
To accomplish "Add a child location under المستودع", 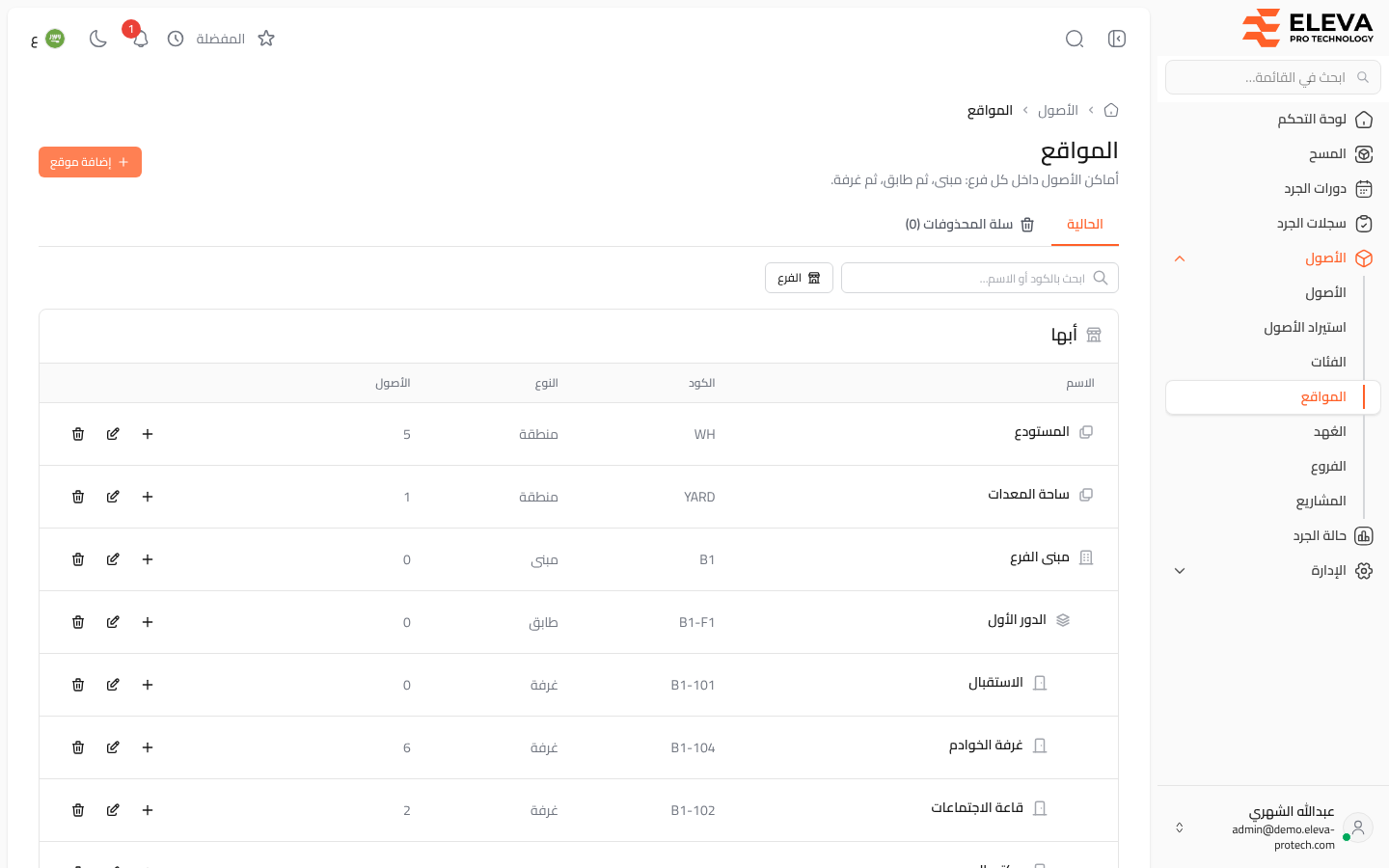I will click(148, 434).
